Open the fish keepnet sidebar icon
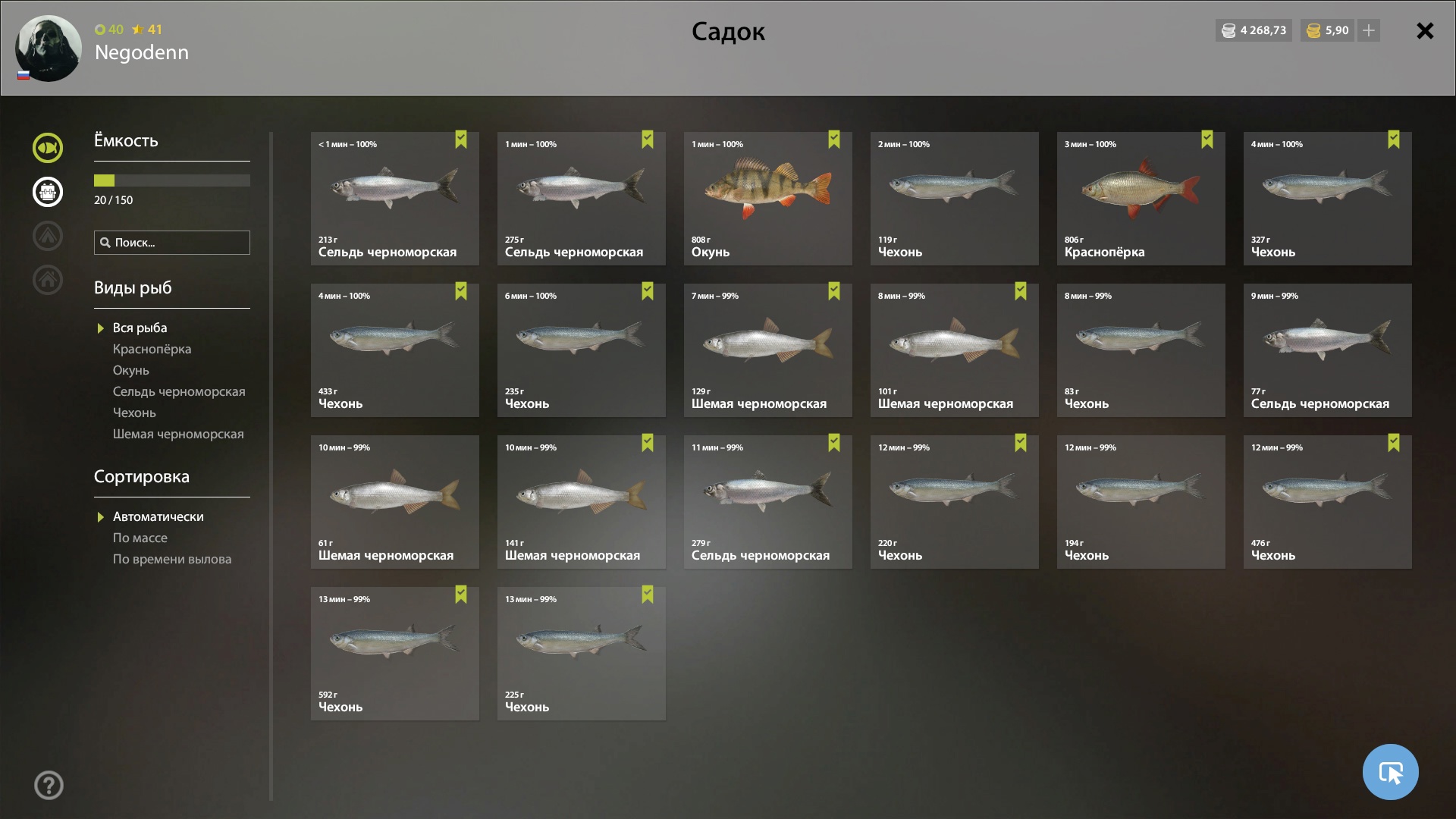 [48, 147]
